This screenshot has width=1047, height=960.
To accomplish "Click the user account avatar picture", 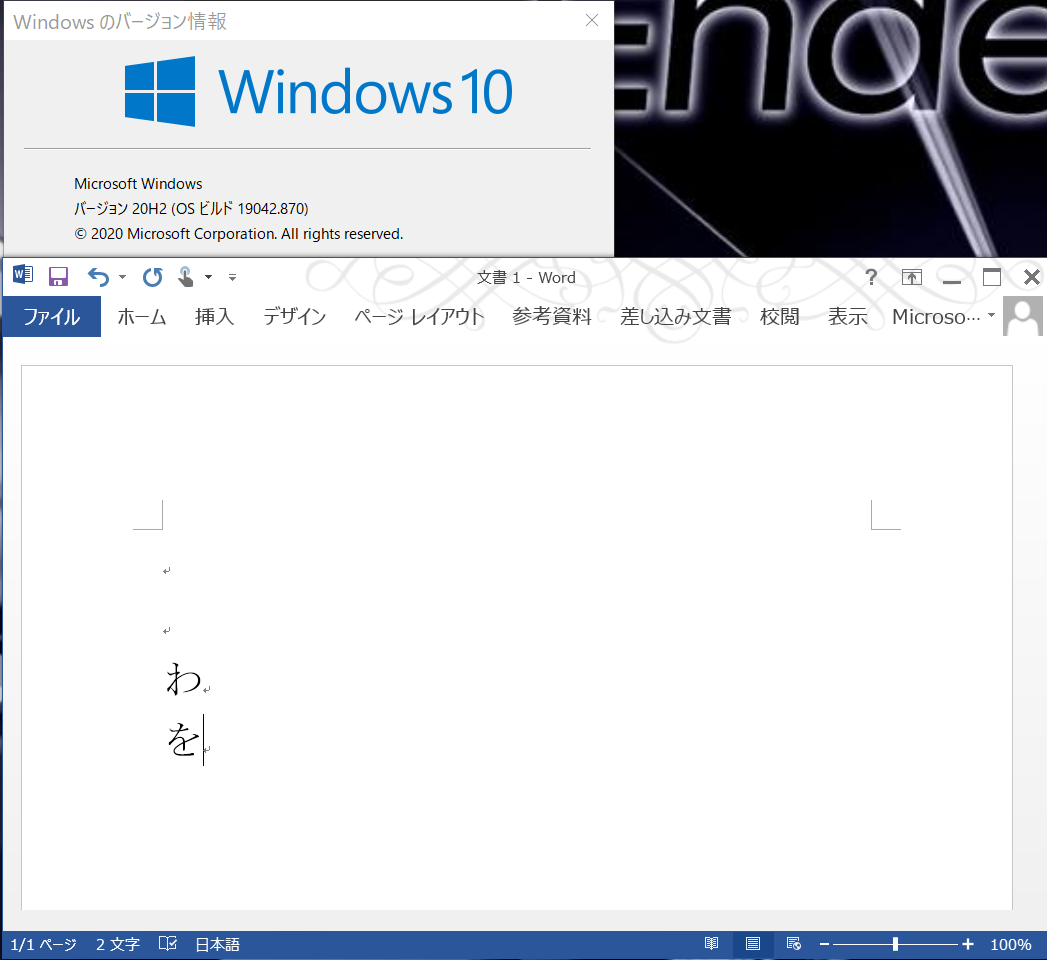I will coord(1023,316).
